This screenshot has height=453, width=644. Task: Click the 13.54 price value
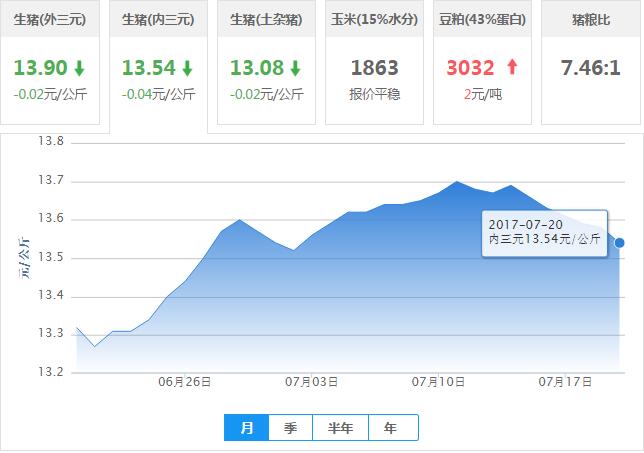pyautogui.click(x=149, y=68)
